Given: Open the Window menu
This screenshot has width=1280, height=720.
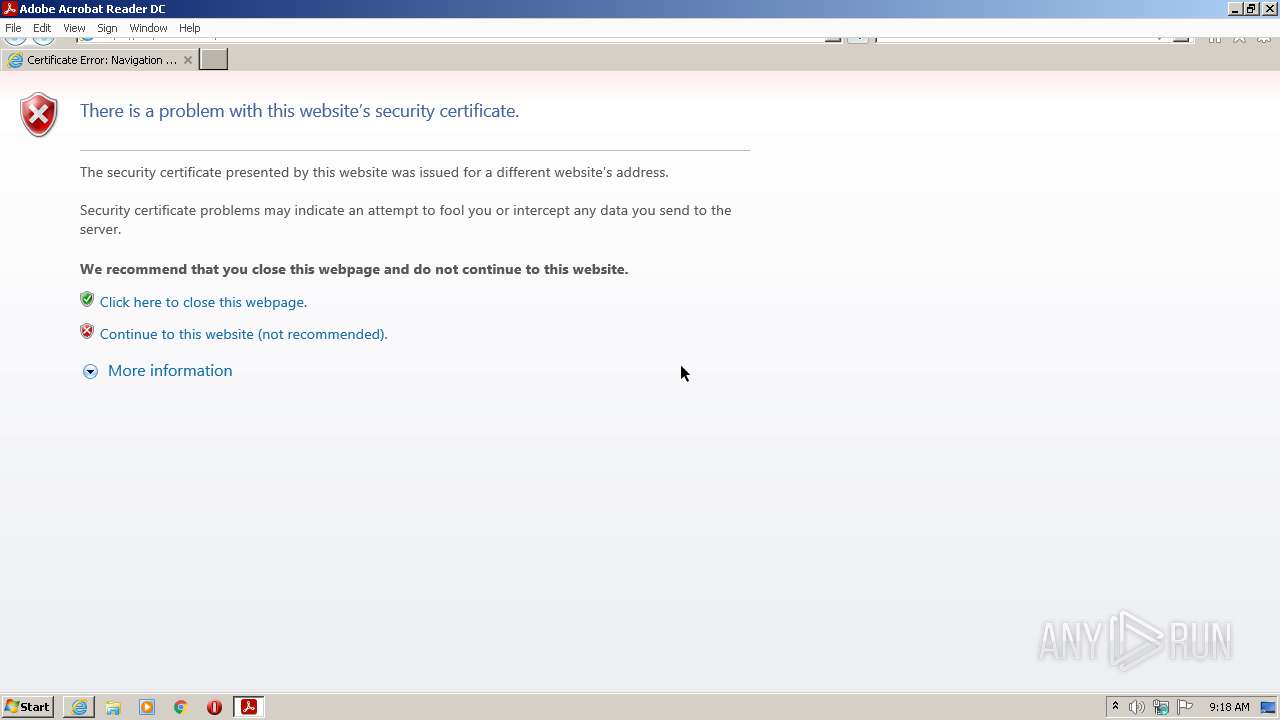Looking at the screenshot, I should 148,28.
